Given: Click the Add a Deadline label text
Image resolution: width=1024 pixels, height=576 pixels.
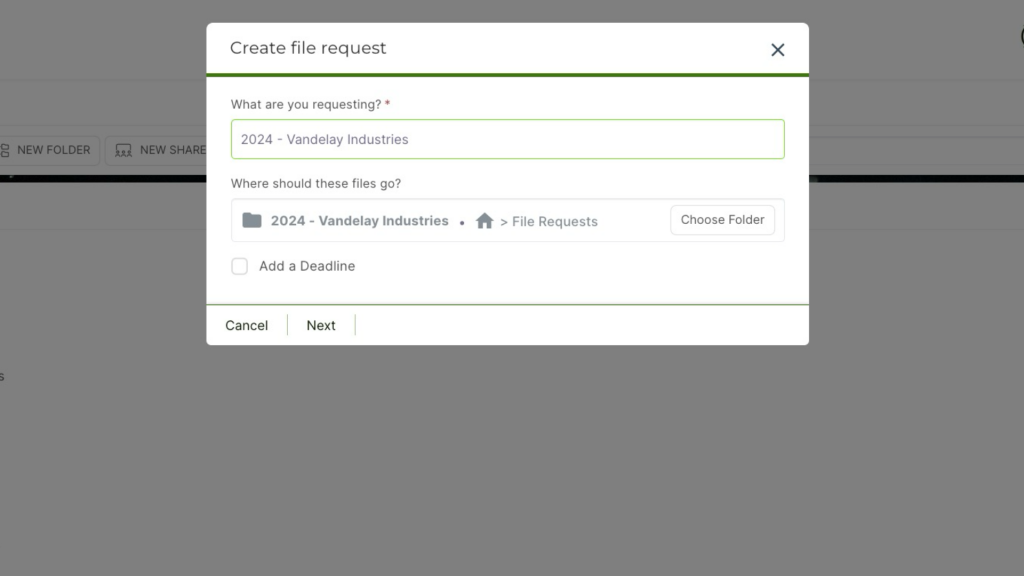Looking at the screenshot, I should pyautogui.click(x=307, y=266).
